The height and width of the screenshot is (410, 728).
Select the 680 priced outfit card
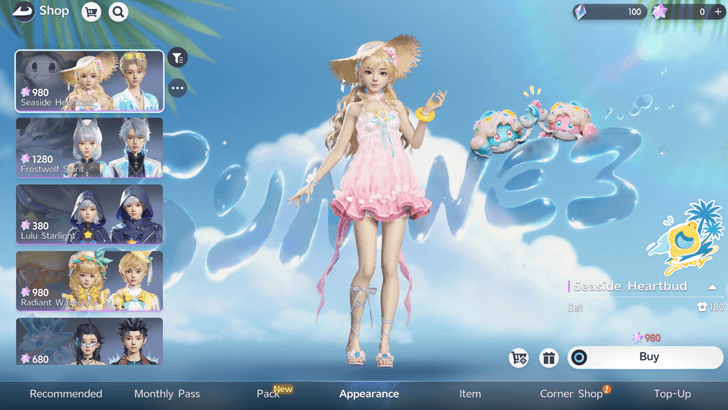(x=90, y=341)
